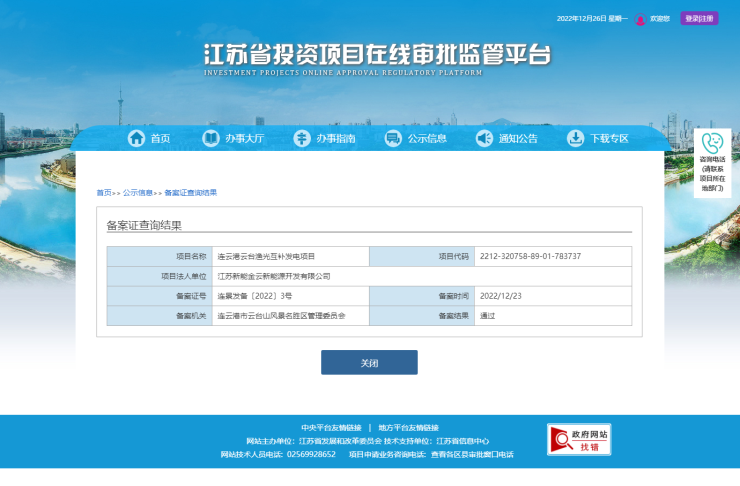Click the 江苏省投资项目在线审批监管平台 site title
740x486 pixels.
click(378, 54)
